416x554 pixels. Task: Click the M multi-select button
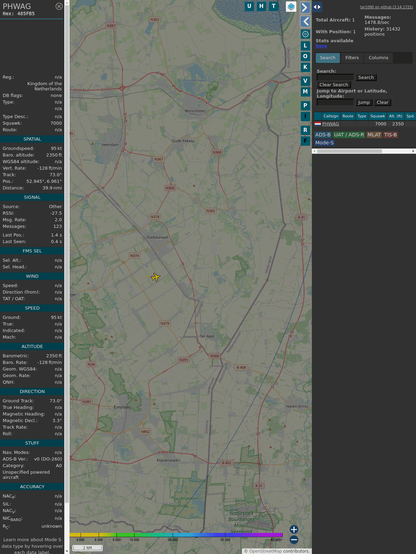point(305,92)
